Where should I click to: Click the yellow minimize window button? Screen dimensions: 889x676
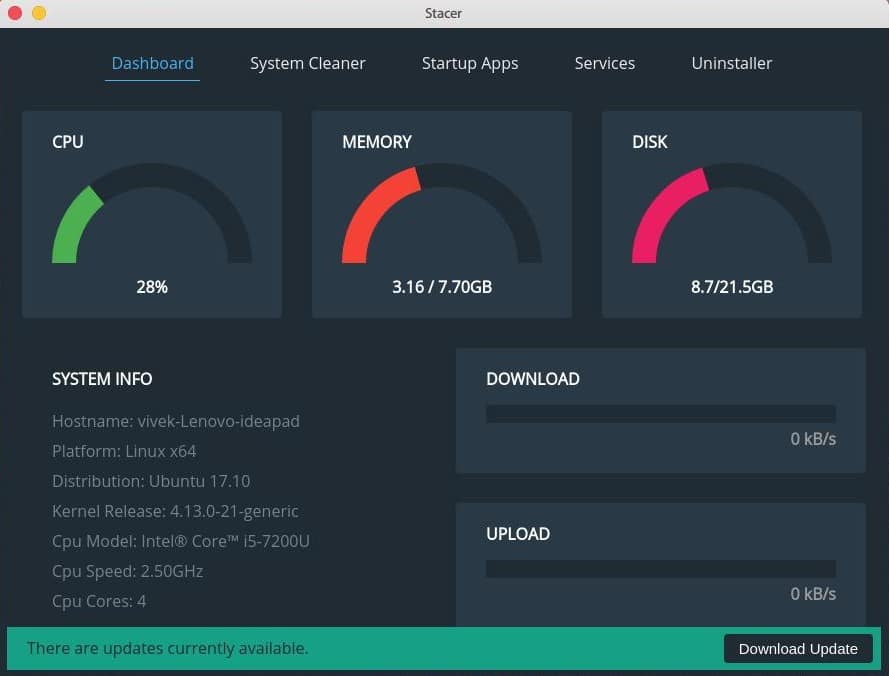click(x=39, y=12)
